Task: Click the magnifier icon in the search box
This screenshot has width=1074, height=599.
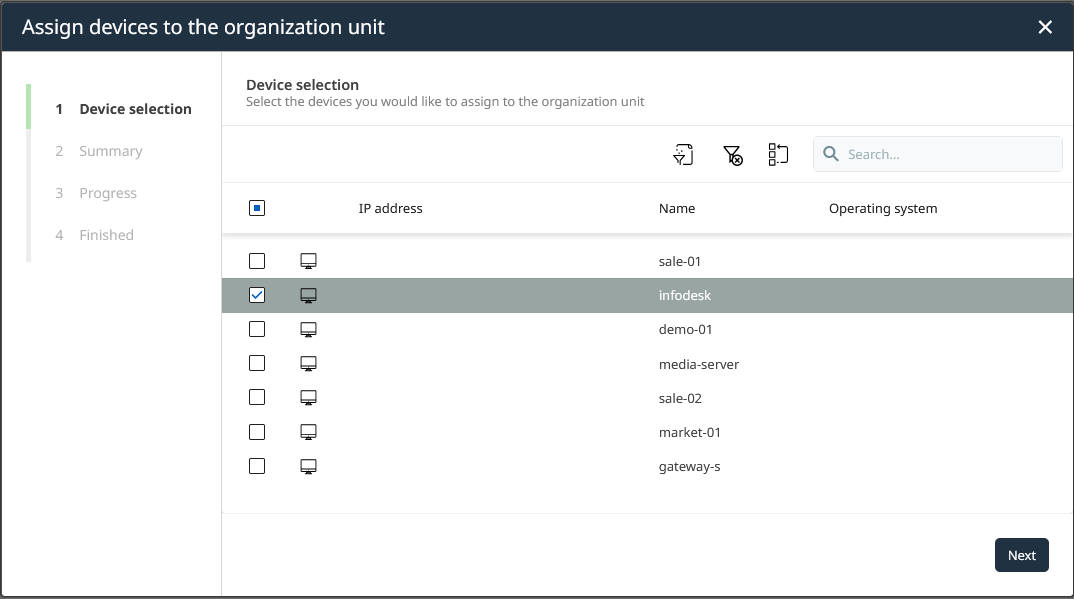Action: point(831,153)
